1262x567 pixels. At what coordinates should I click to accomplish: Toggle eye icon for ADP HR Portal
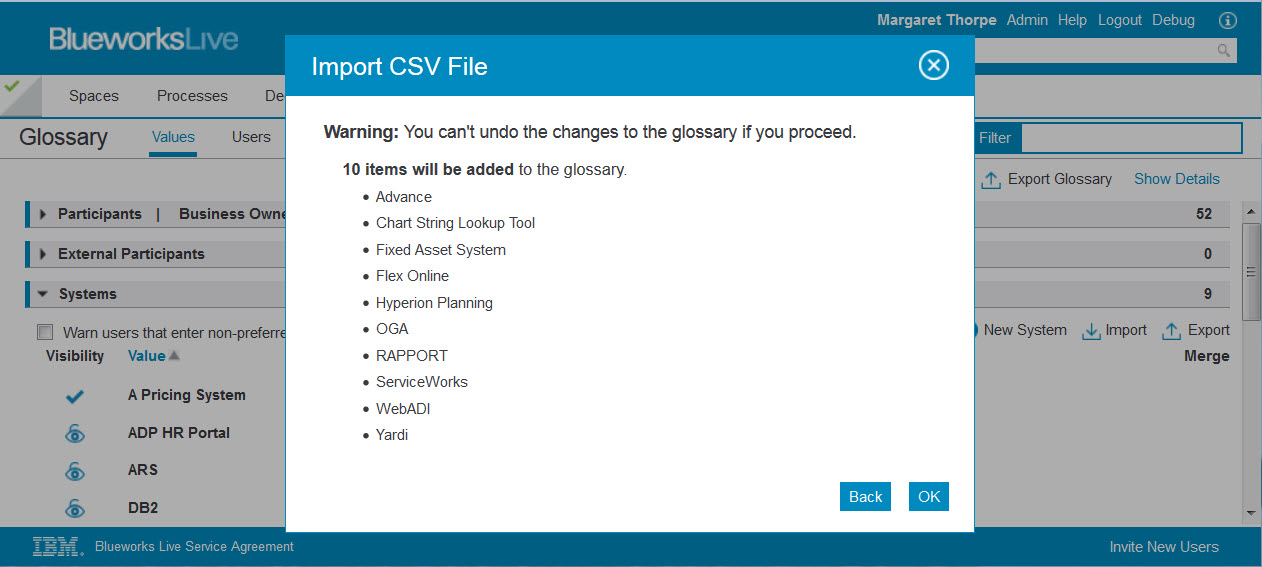point(75,434)
